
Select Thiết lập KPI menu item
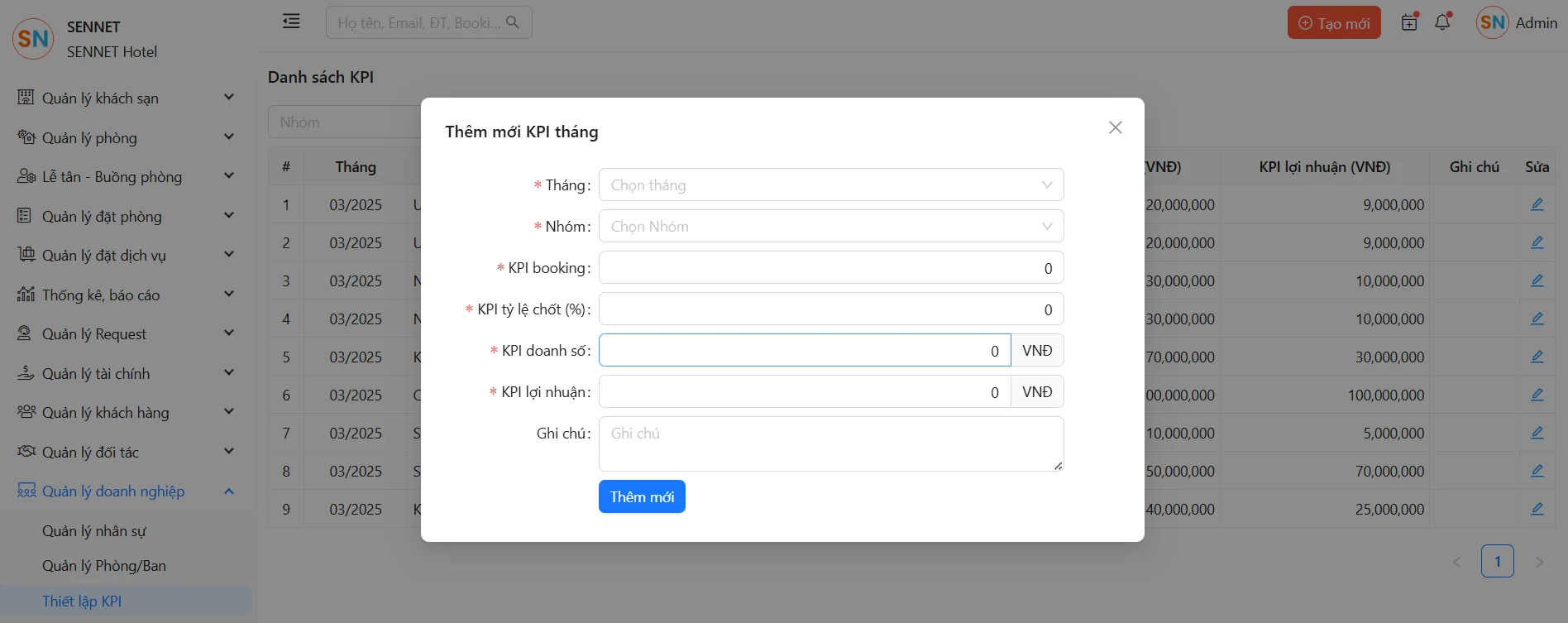(82, 601)
